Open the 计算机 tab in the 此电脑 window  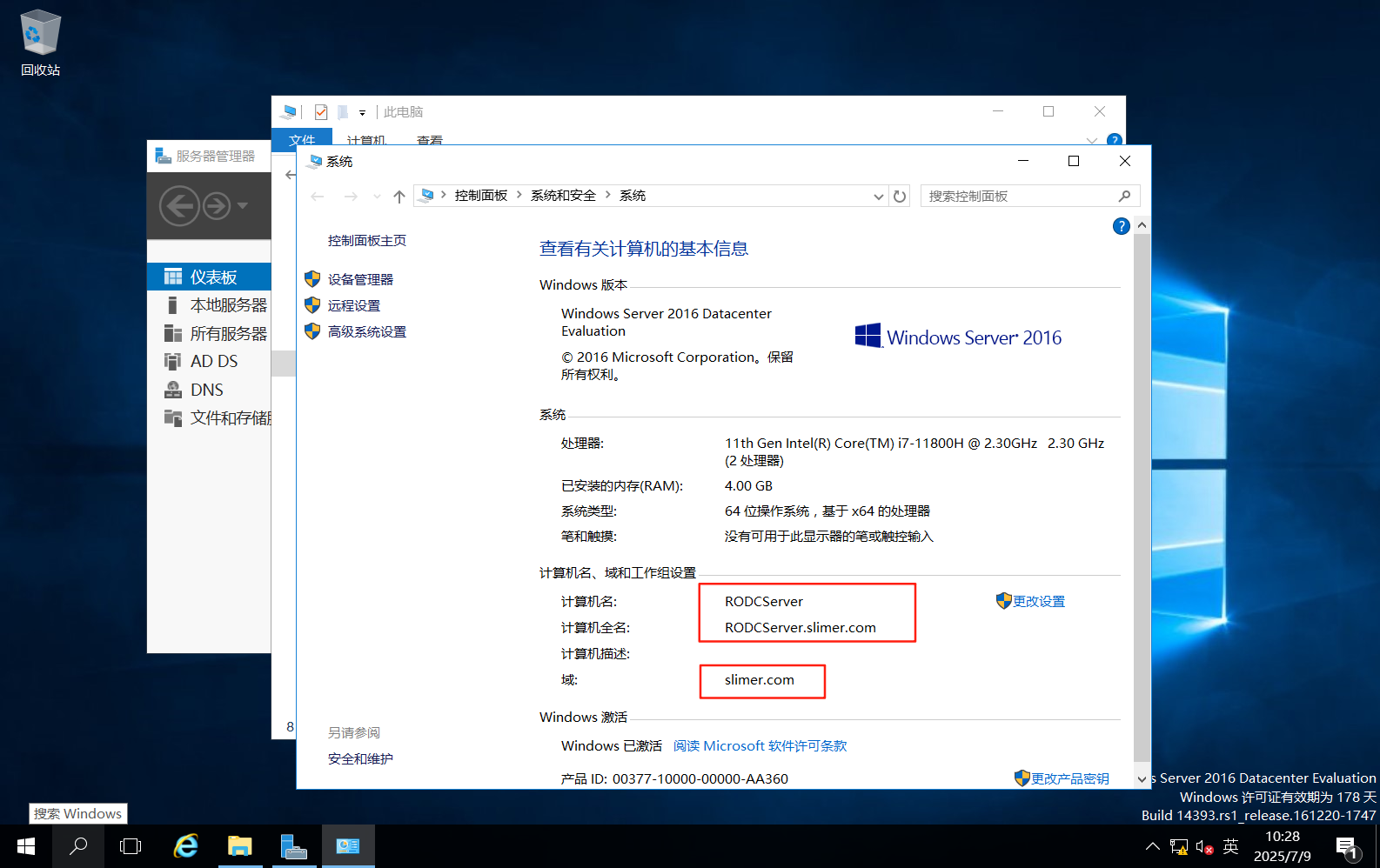(x=366, y=138)
